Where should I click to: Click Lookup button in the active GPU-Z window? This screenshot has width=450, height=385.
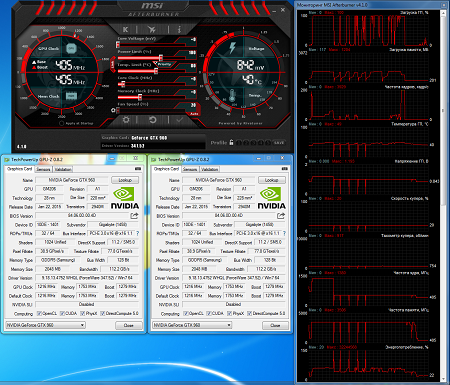272,180
